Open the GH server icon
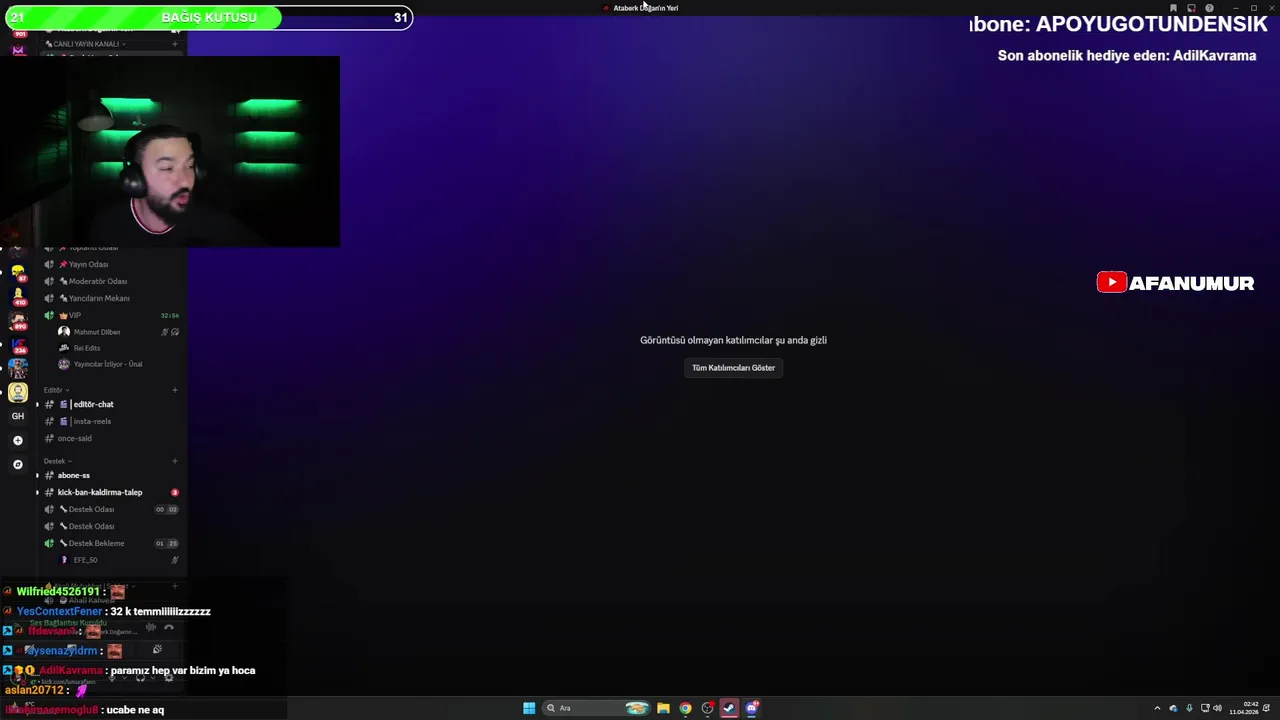This screenshot has height=720, width=1280. click(17, 416)
